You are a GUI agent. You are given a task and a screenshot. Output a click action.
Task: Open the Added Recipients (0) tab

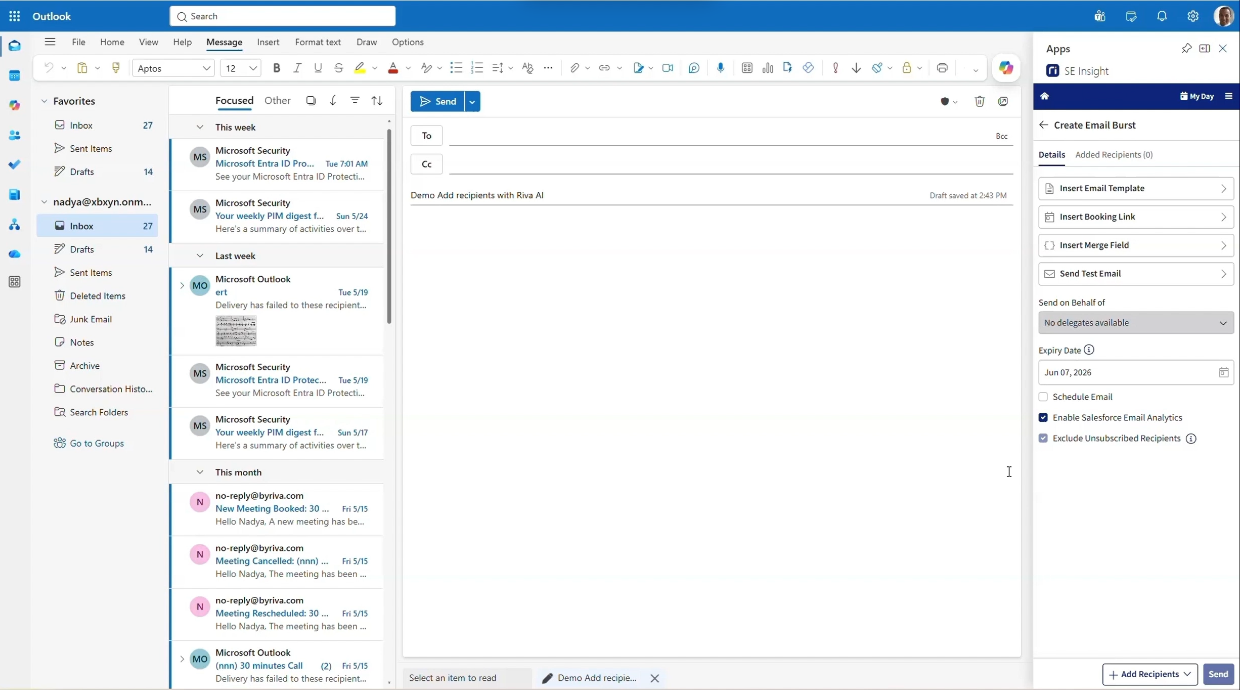click(1114, 155)
